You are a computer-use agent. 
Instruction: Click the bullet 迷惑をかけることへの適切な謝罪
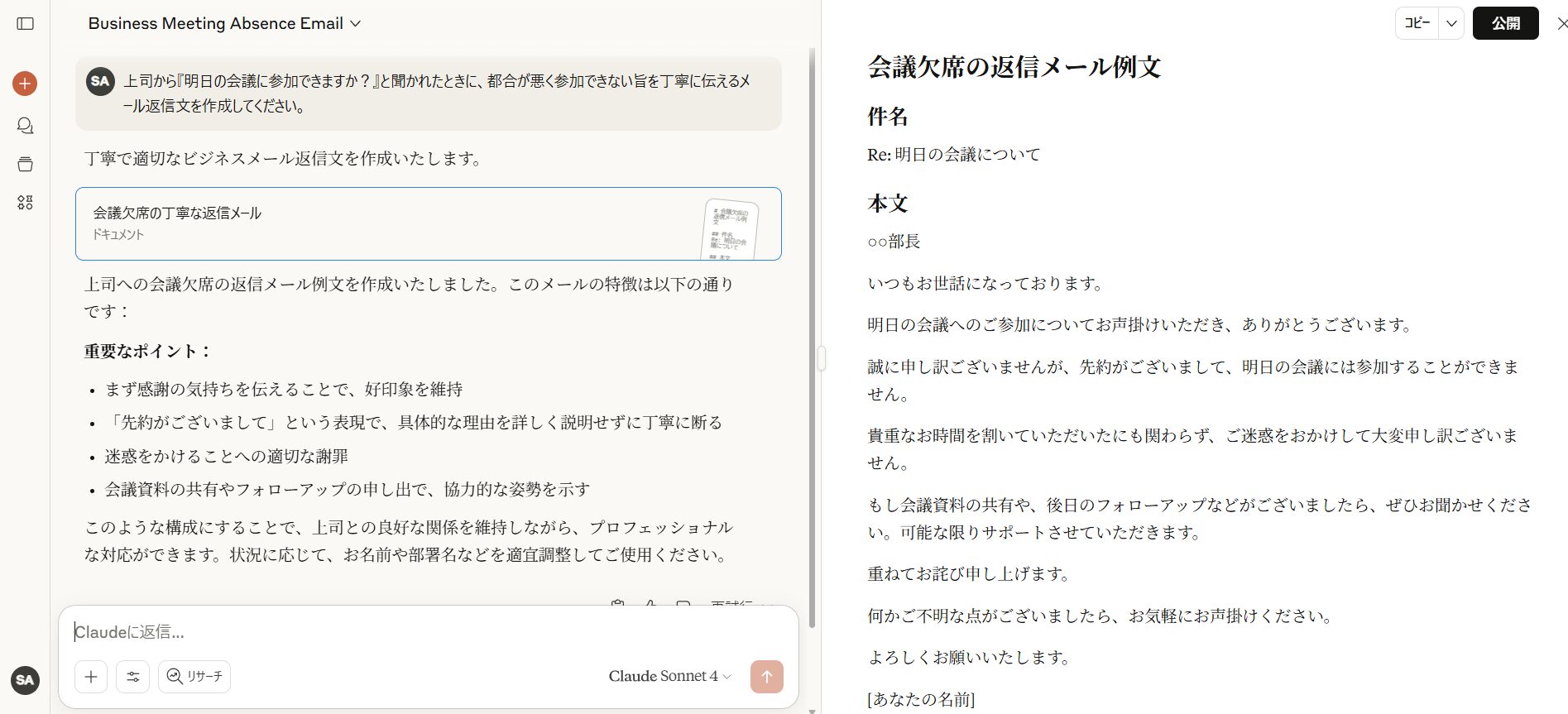point(227,457)
